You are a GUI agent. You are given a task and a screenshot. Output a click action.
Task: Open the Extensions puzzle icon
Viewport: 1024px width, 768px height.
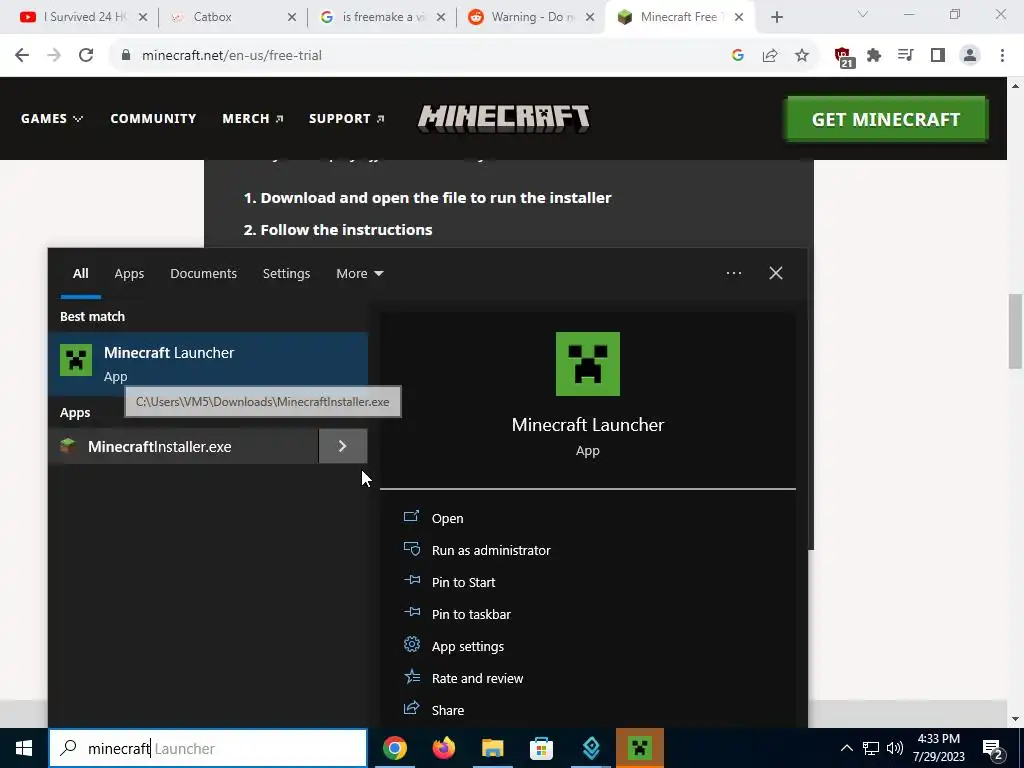(x=874, y=56)
